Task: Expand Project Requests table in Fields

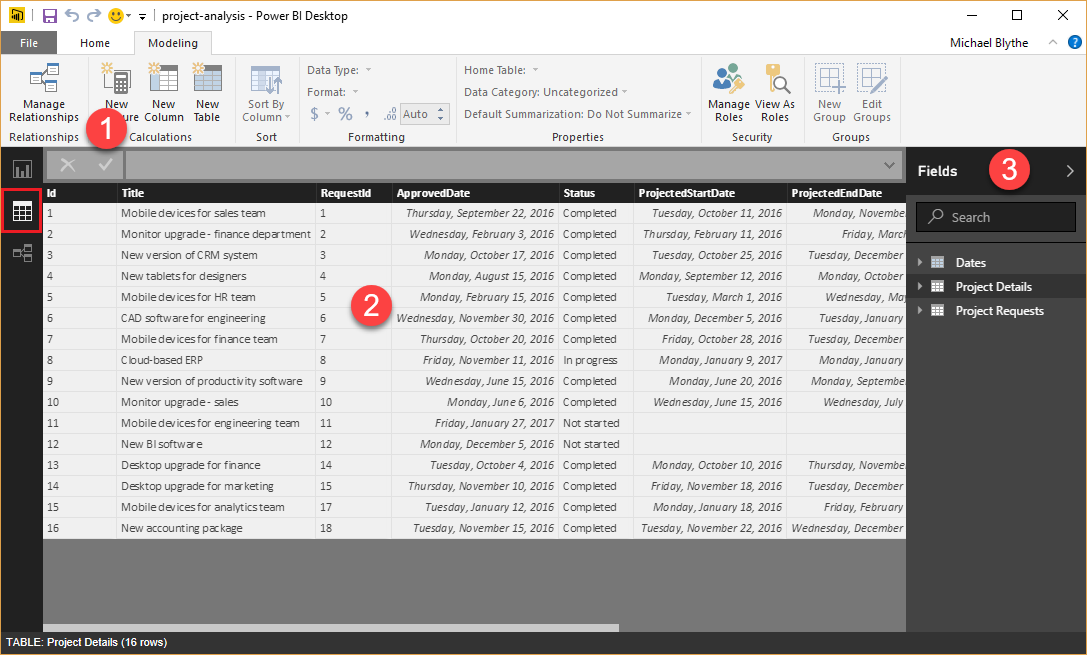Action: pos(920,311)
